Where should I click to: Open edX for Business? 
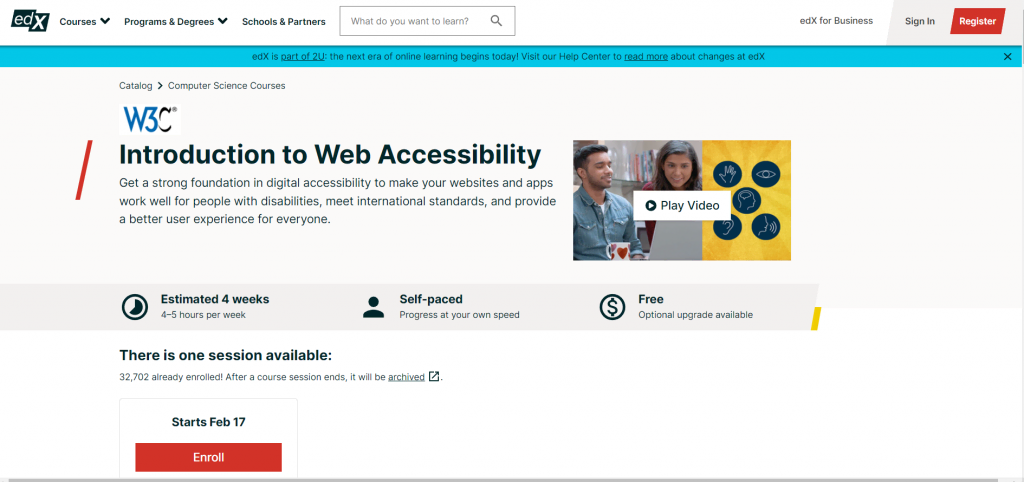tap(836, 21)
